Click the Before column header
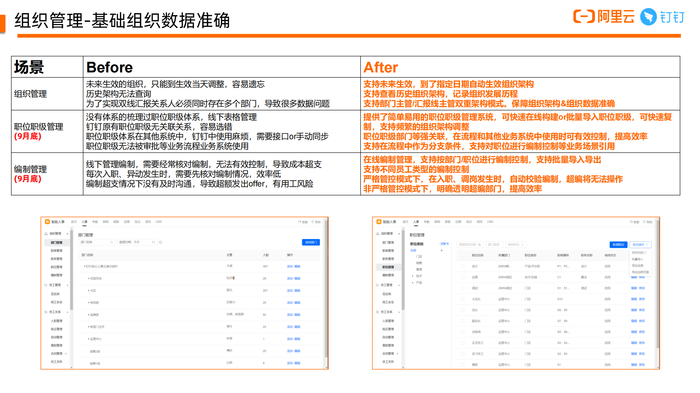The image size is (700, 393). [221, 67]
